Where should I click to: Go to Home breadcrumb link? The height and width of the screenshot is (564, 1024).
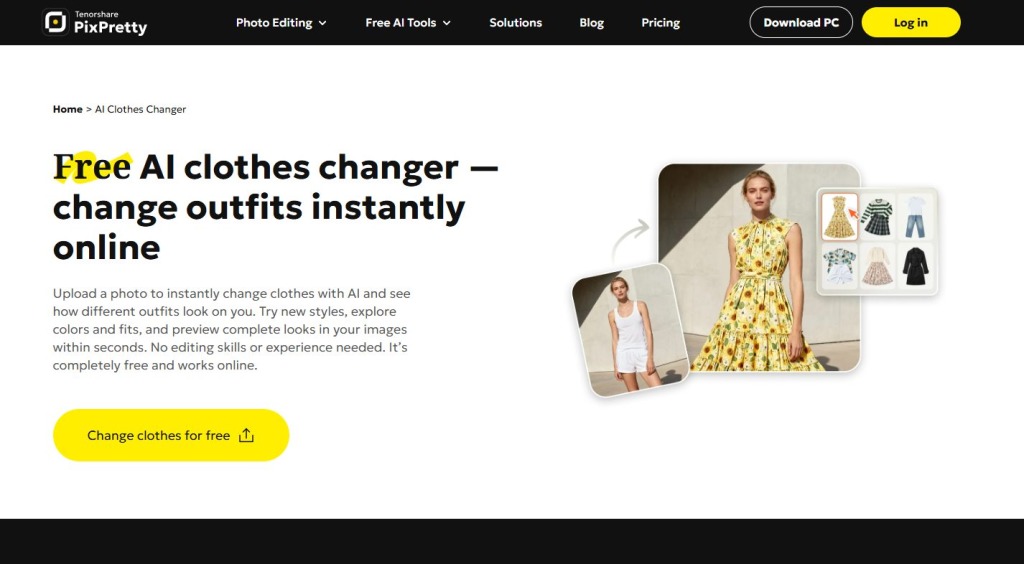[67, 109]
